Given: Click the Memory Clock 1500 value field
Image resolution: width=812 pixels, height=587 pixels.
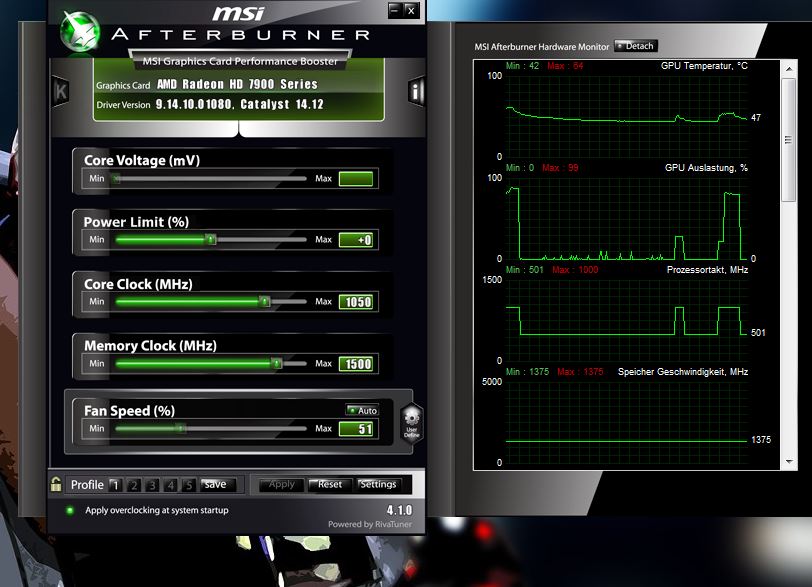Looking at the screenshot, I should 356,363.
